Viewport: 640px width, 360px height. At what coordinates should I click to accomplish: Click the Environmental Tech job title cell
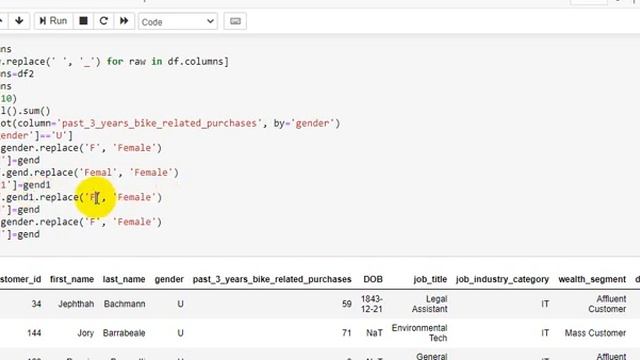coord(420,333)
